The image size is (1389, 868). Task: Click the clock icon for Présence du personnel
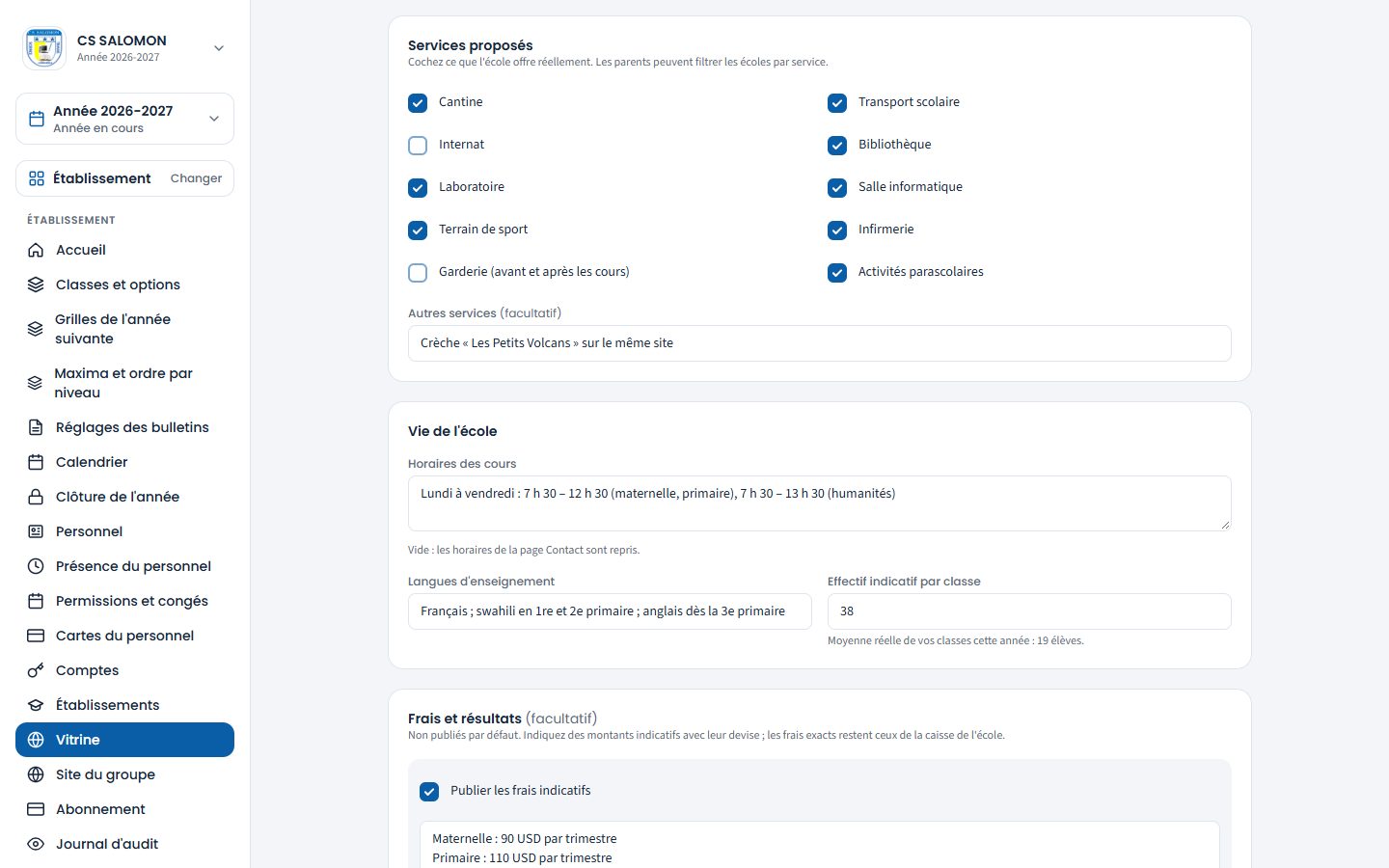pyautogui.click(x=36, y=566)
